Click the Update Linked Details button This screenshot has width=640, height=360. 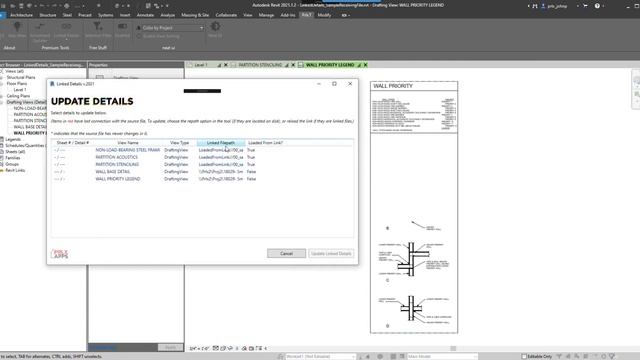click(x=331, y=253)
